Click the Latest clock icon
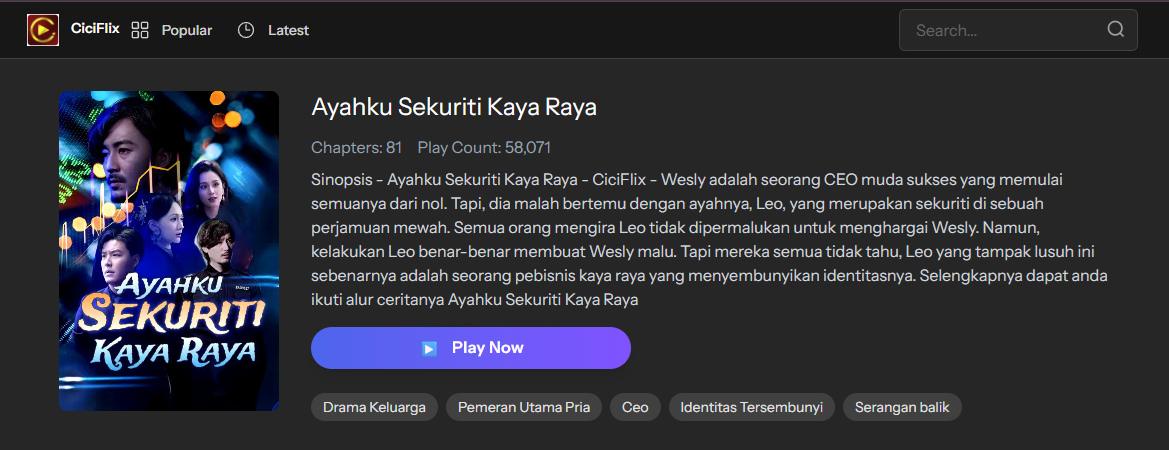1169x450 pixels. tap(246, 30)
